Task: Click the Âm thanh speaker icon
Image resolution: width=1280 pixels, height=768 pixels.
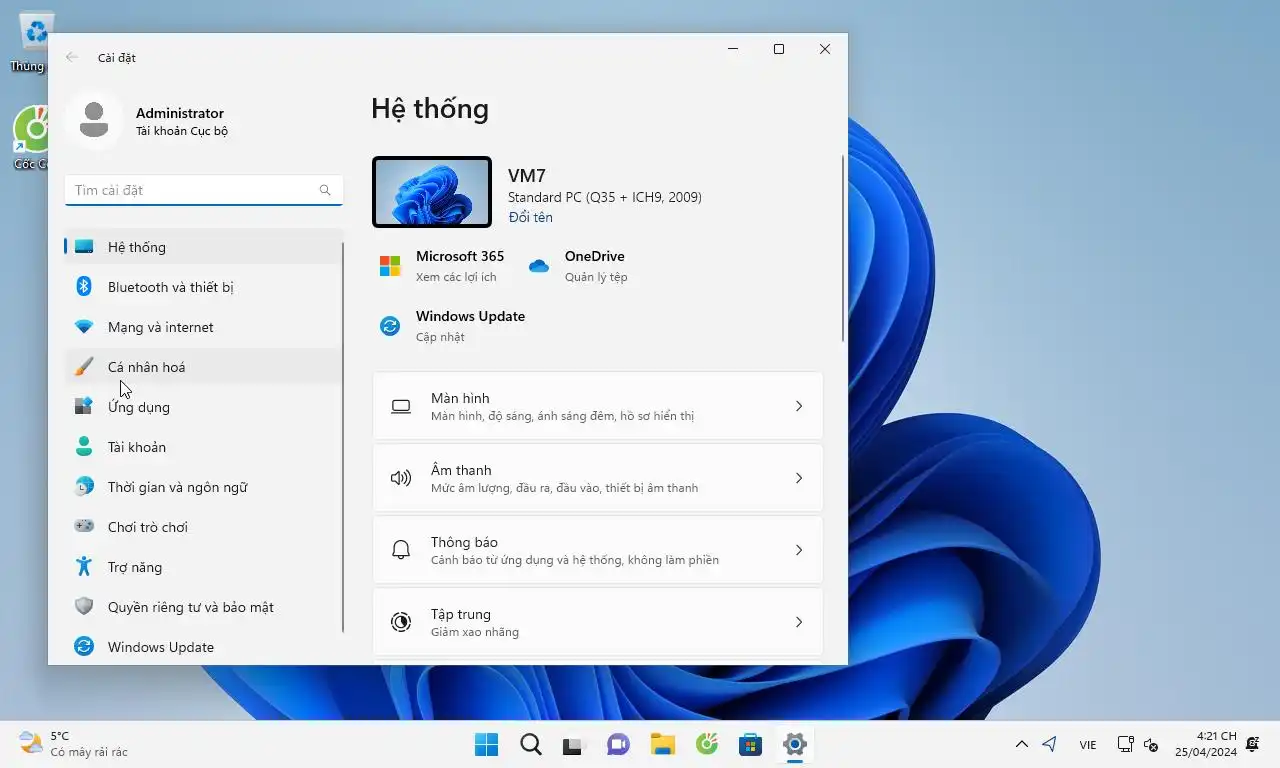Action: 401,478
